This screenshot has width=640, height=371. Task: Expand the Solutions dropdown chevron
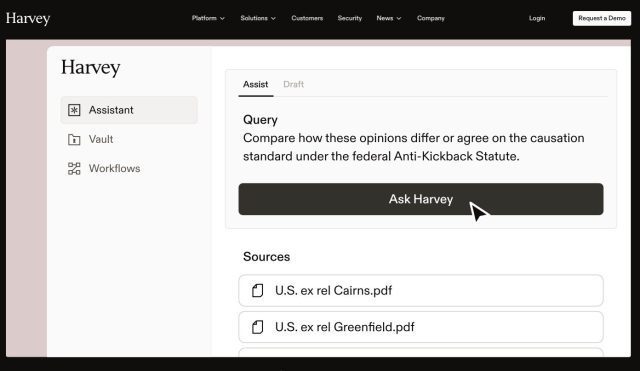point(273,18)
